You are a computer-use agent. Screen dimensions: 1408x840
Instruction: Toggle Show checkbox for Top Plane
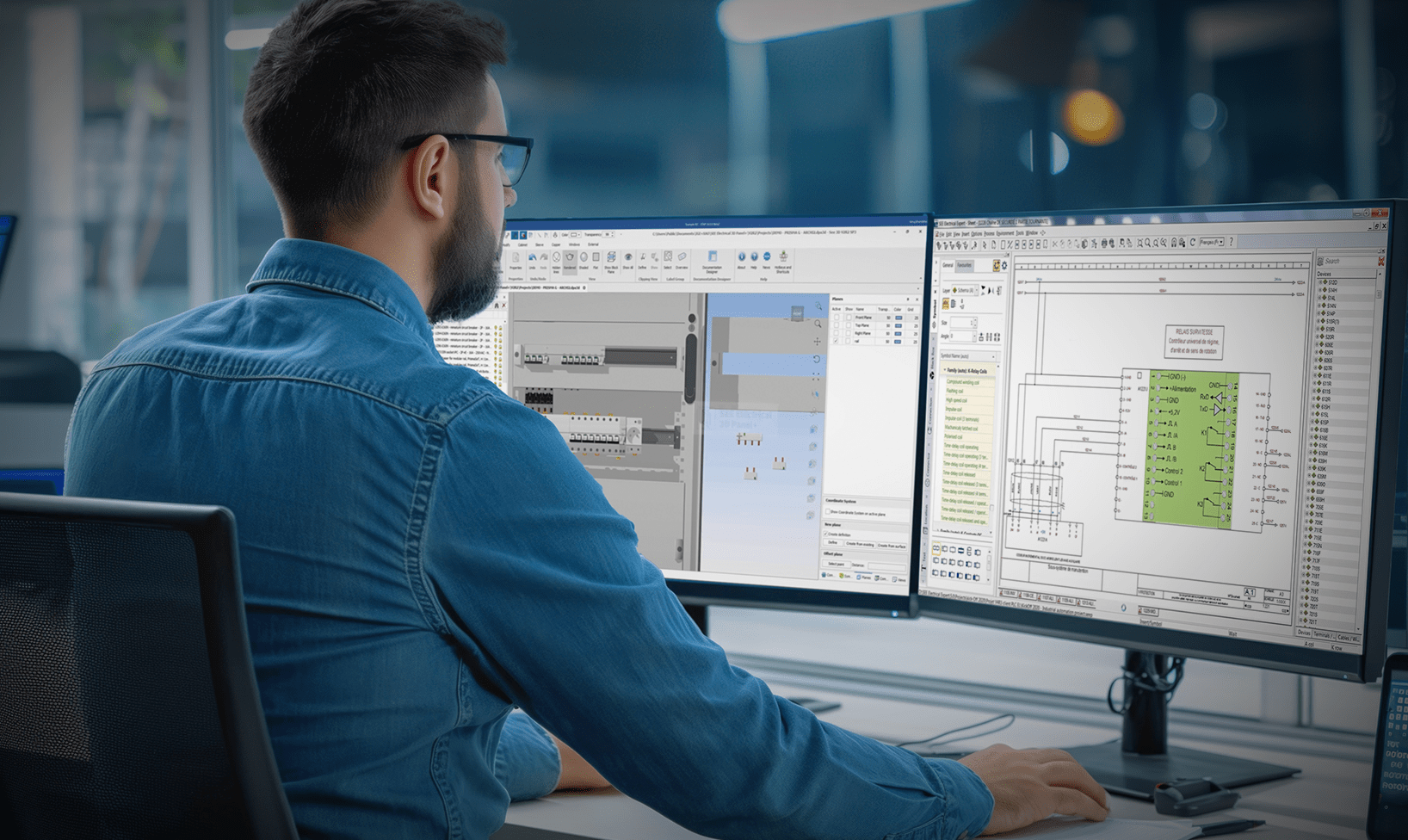tap(848, 325)
